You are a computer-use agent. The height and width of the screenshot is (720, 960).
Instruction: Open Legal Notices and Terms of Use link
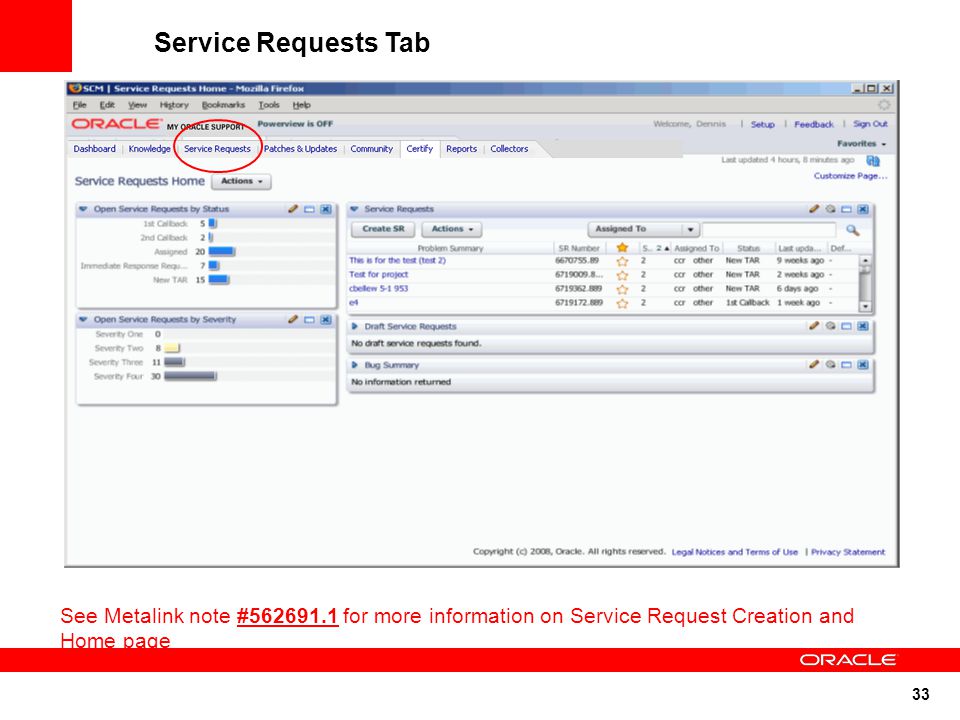click(735, 552)
